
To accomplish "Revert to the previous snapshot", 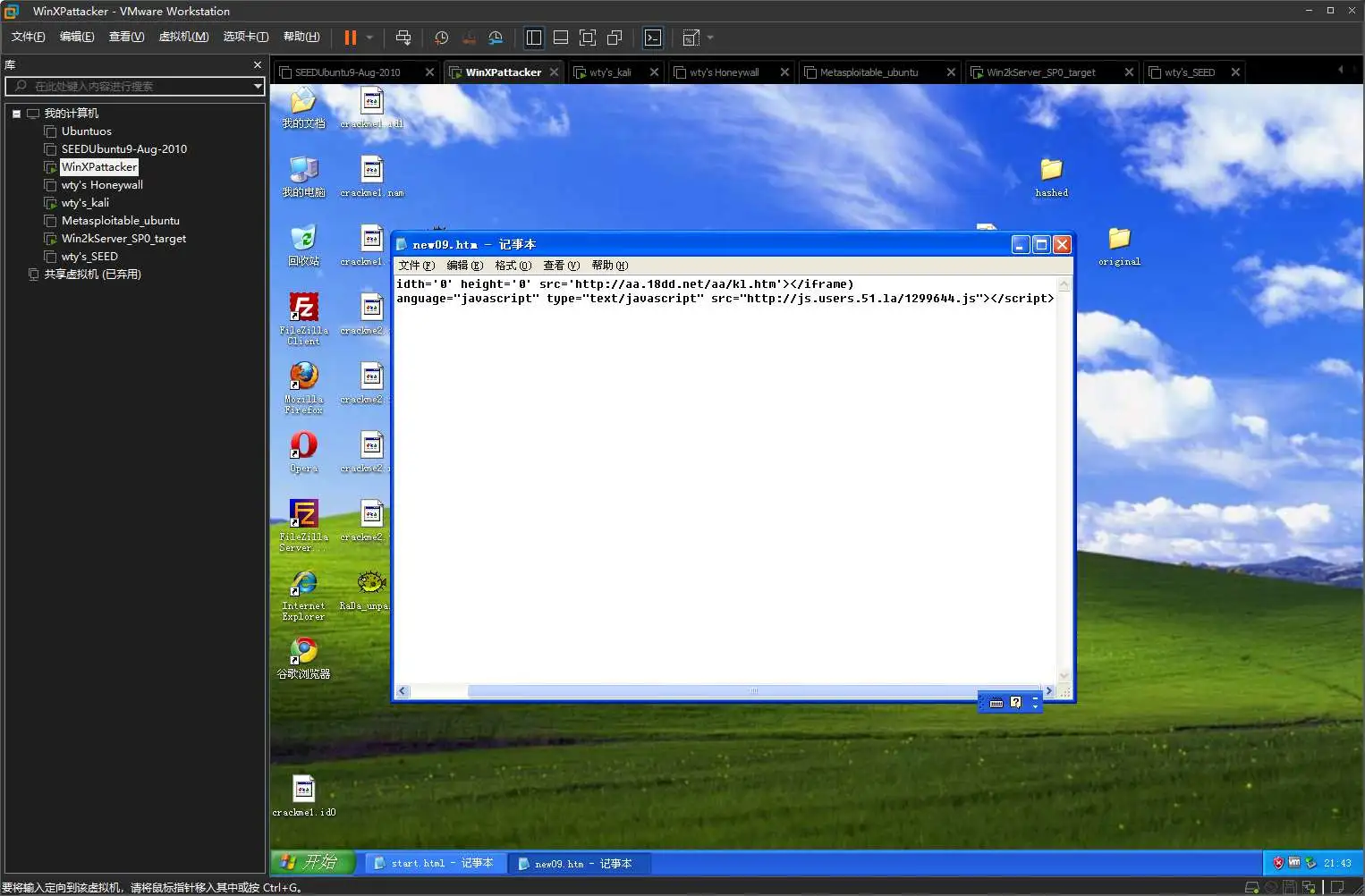I will 469,38.
